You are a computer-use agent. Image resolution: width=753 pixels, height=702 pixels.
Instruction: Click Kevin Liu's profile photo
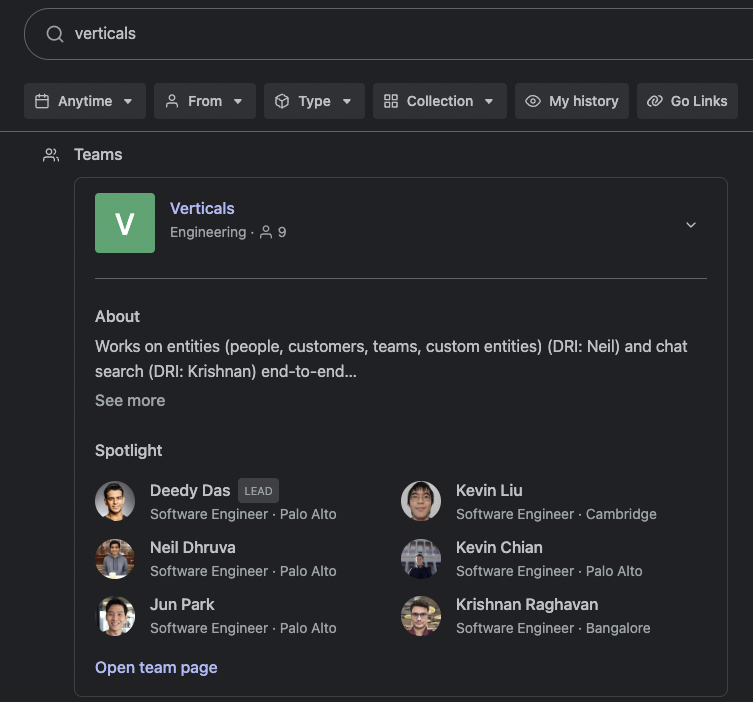[x=421, y=501]
